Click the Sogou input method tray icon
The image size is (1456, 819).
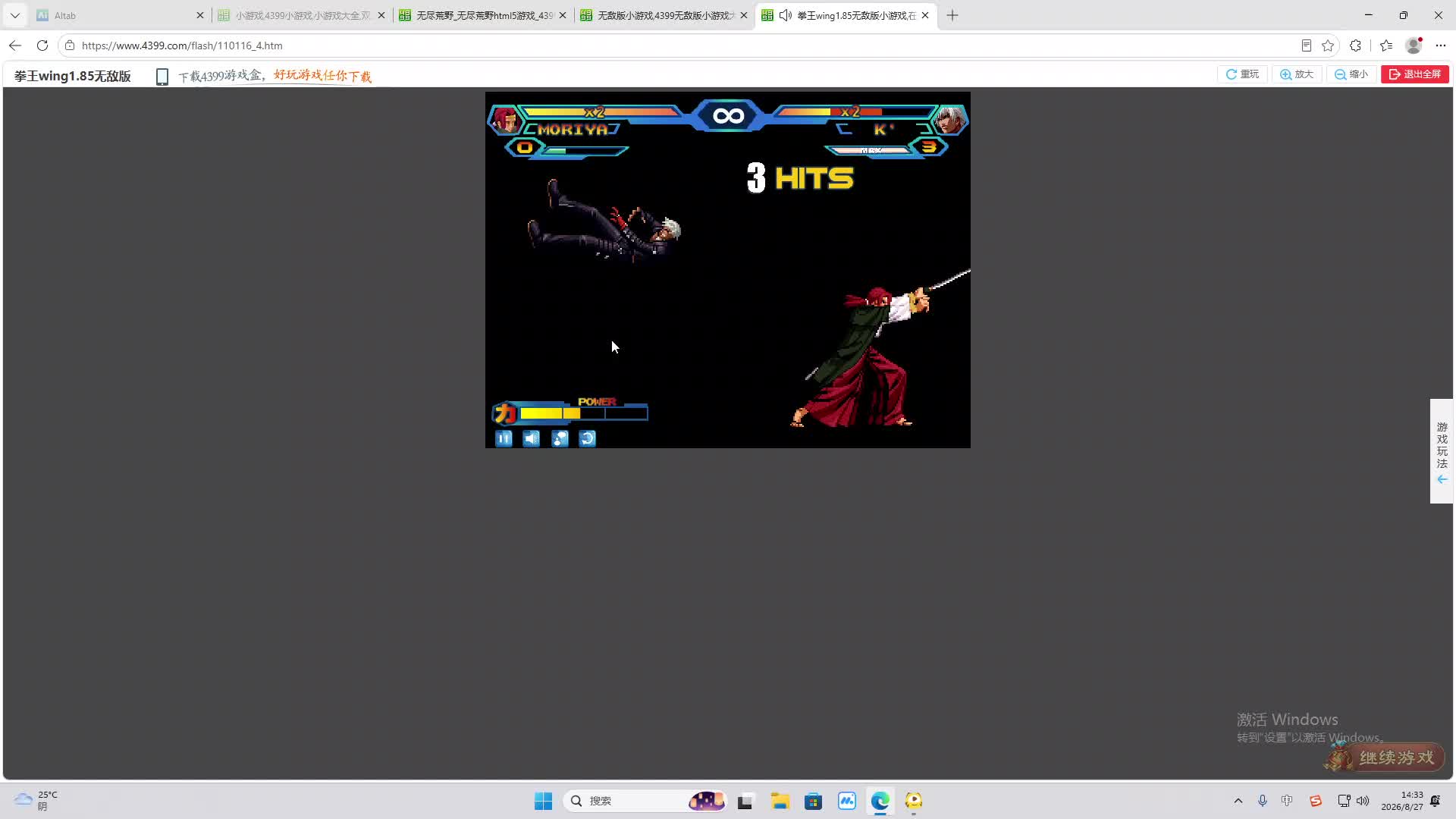point(1316,801)
